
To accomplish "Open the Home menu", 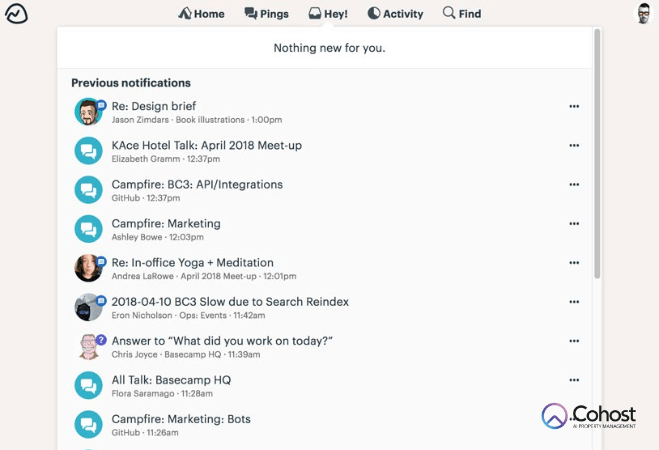I will pos(201,14).
